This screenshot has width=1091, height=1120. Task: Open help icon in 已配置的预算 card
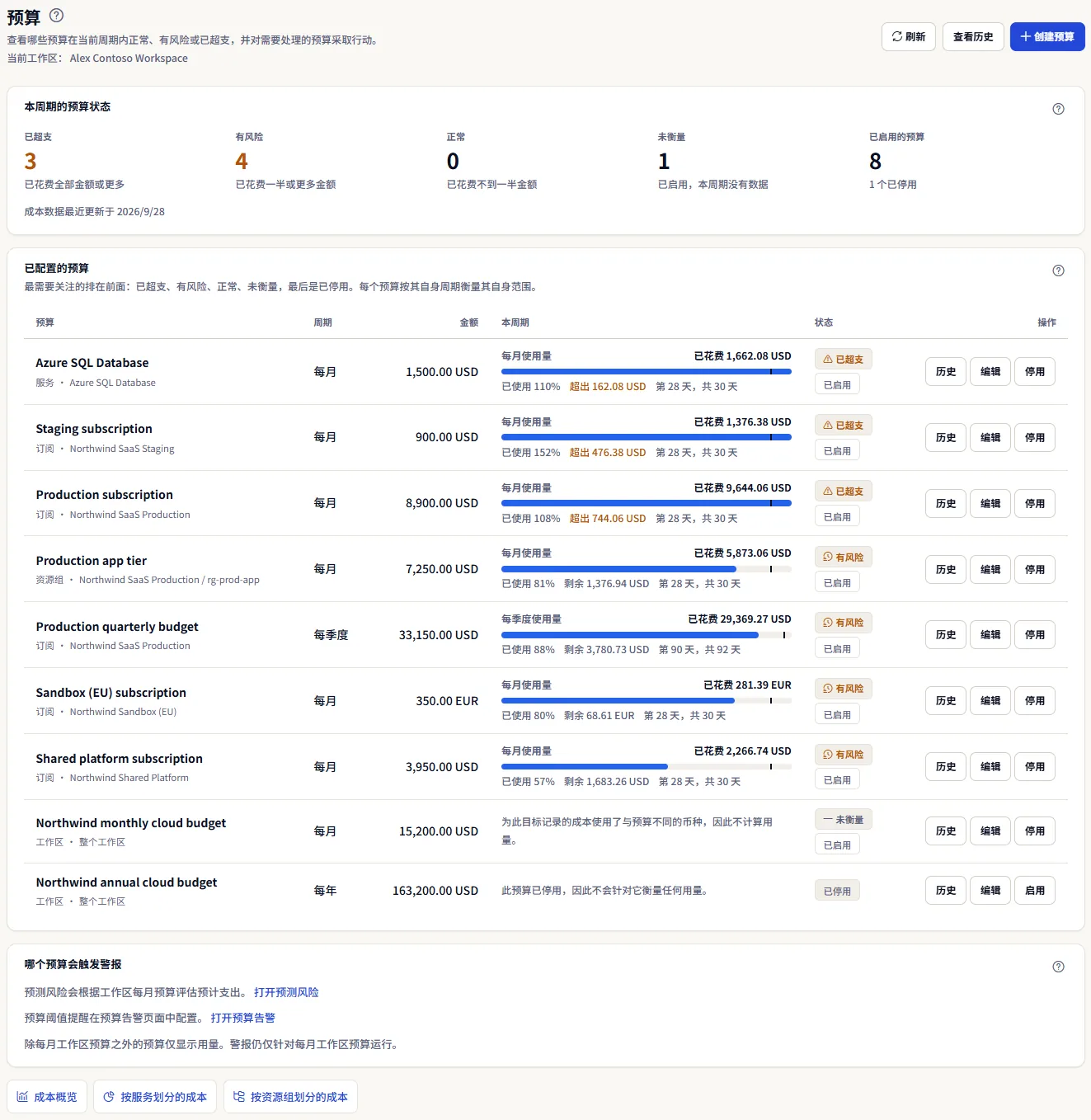point(1058,271)
